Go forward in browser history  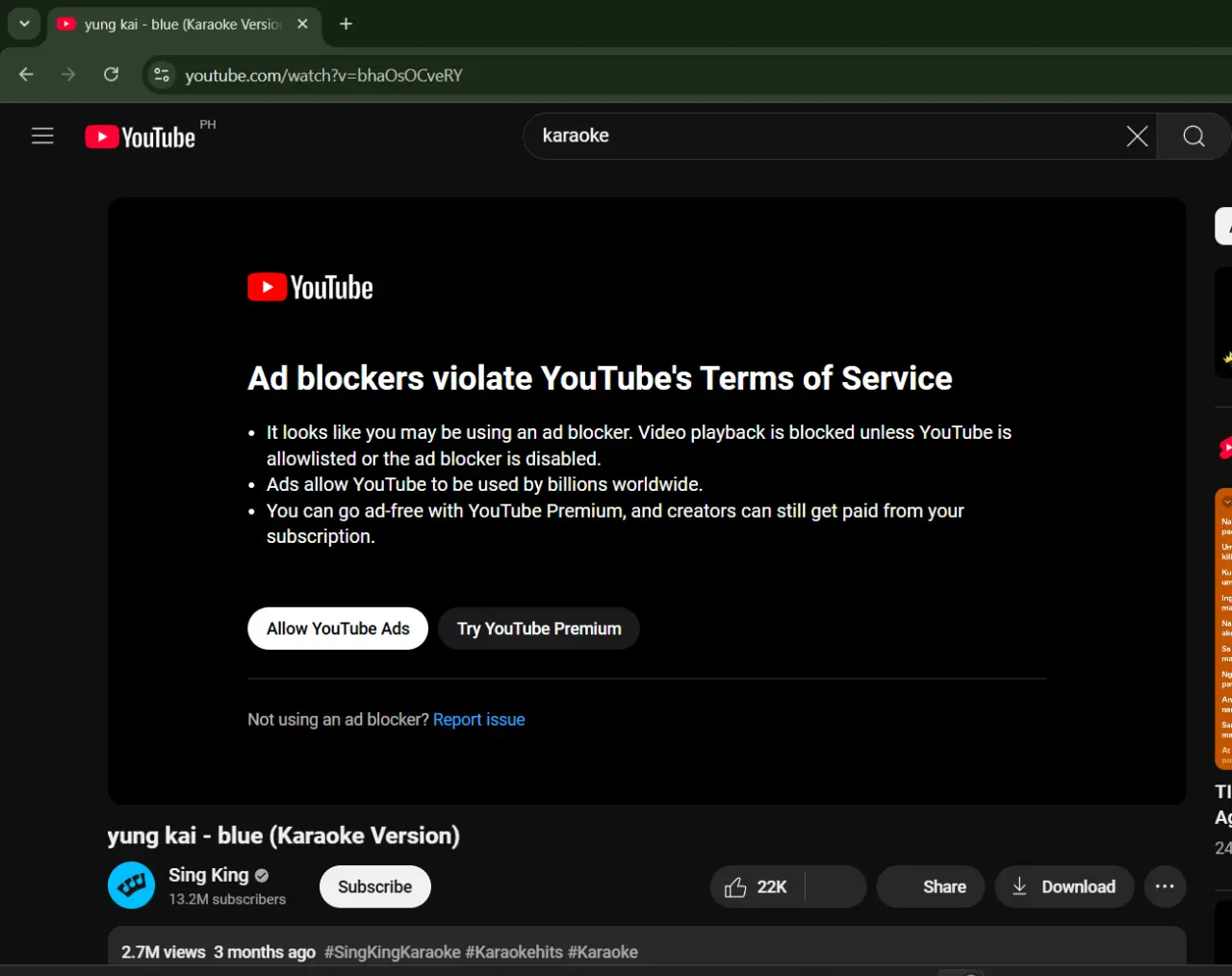pyautogui.click(x=68, y=75)
